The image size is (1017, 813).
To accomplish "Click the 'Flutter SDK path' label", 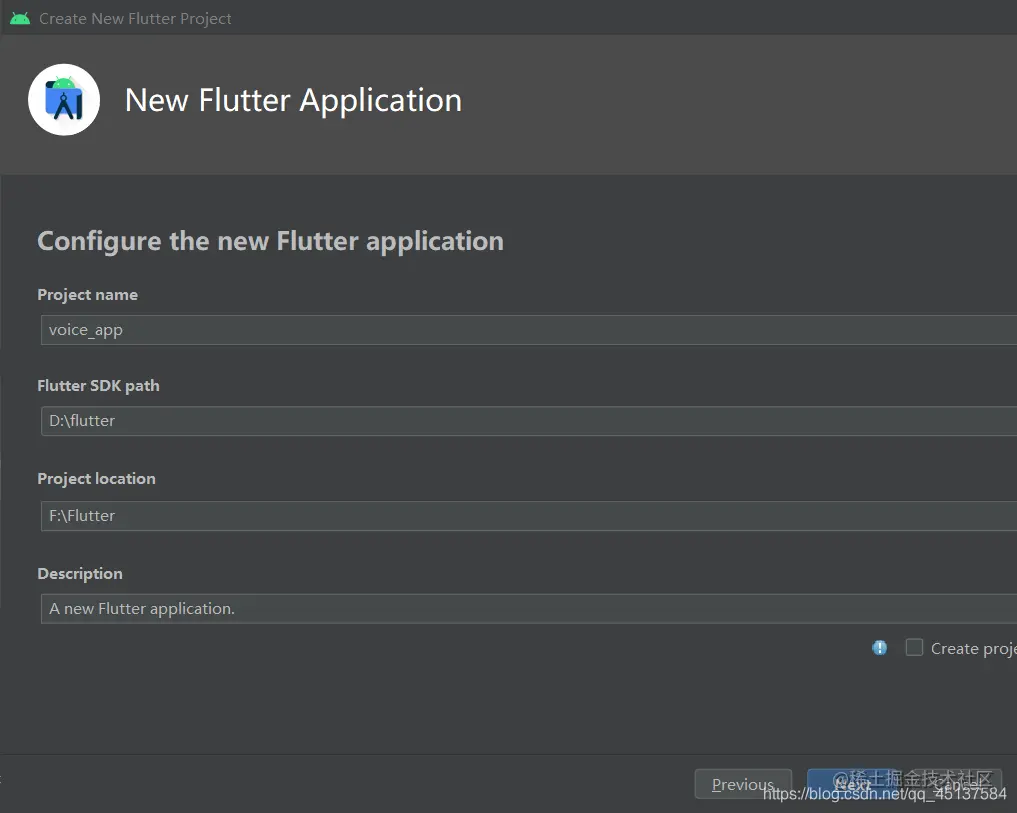I will [99, 385].
